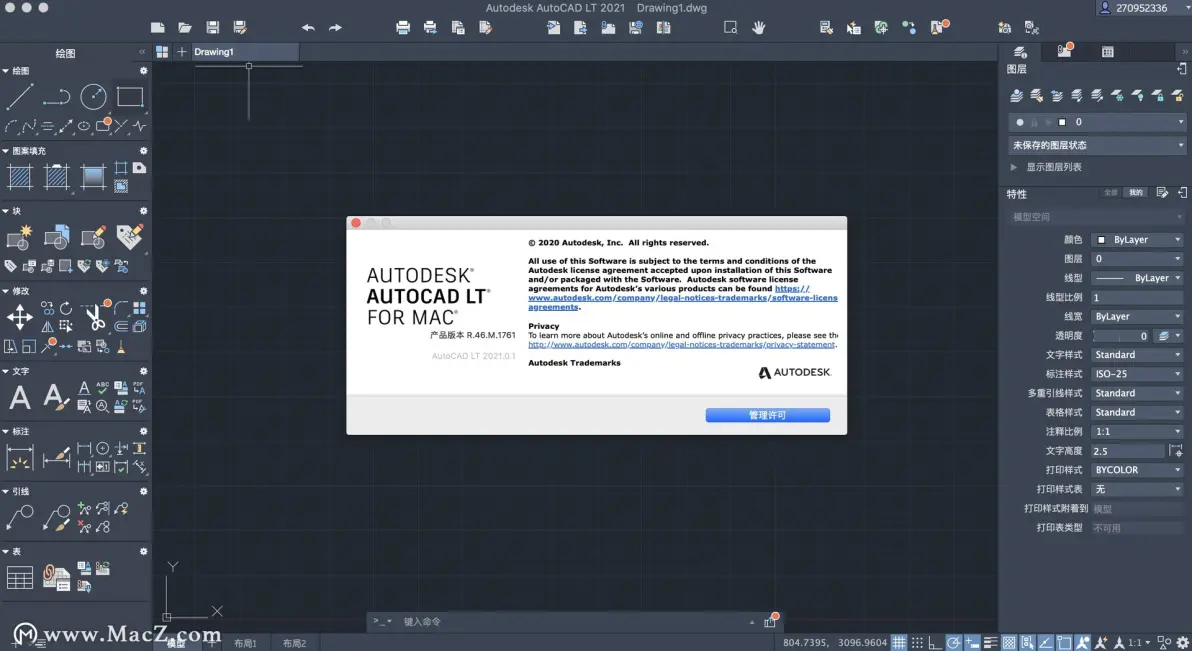Open the annotation scale 1:1 property dropdown
Viewport: 1192px width, 651px height.
tap(1137, 431)
